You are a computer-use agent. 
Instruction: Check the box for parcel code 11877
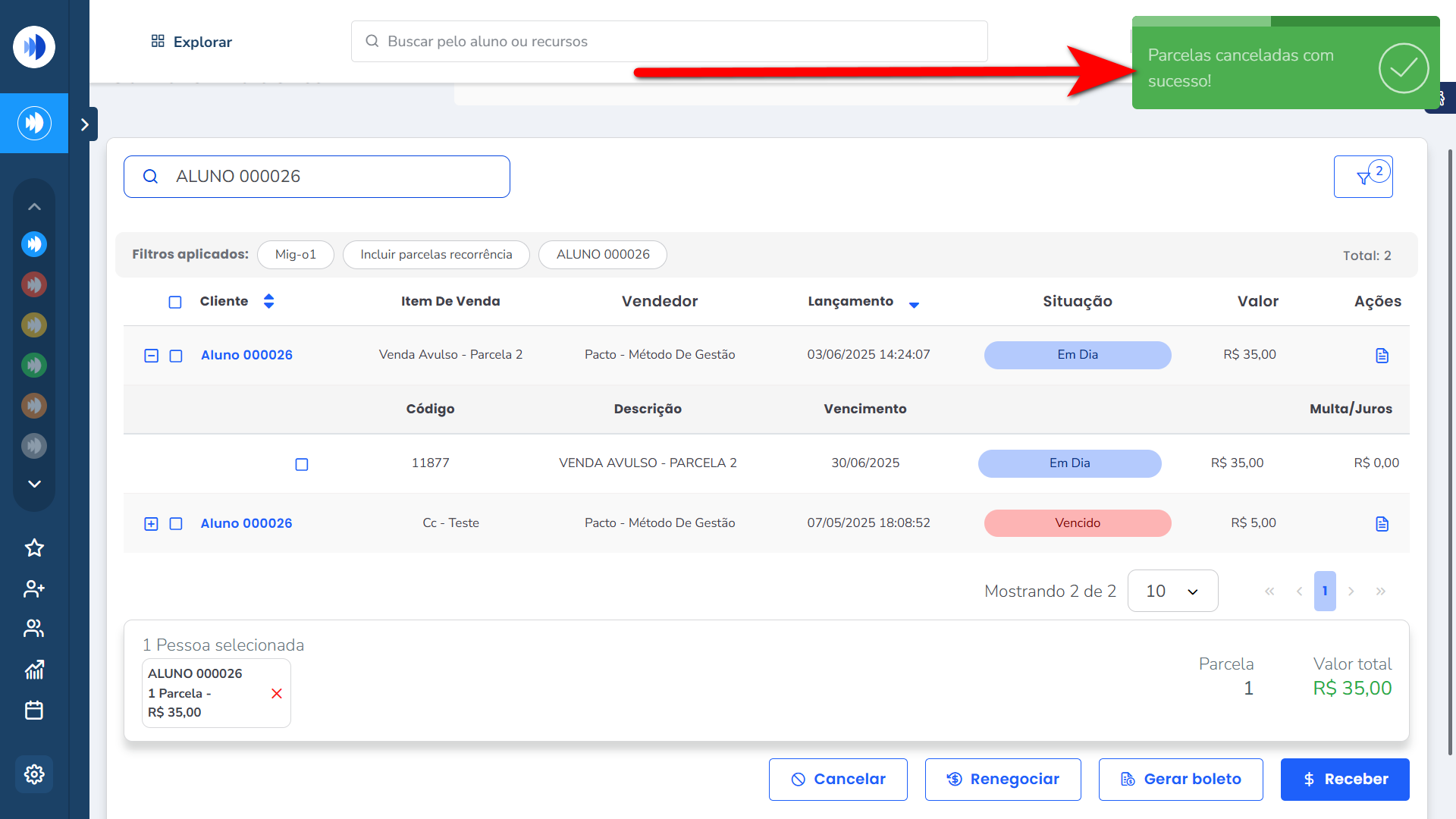302,464
